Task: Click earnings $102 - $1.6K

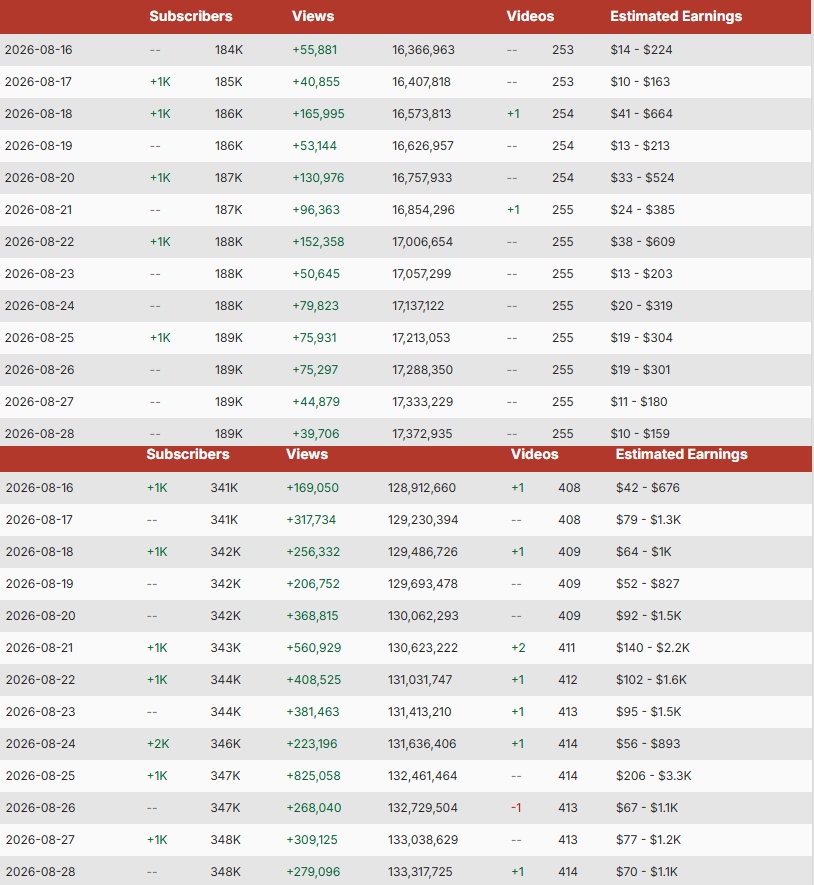Action: pos(651,680)
